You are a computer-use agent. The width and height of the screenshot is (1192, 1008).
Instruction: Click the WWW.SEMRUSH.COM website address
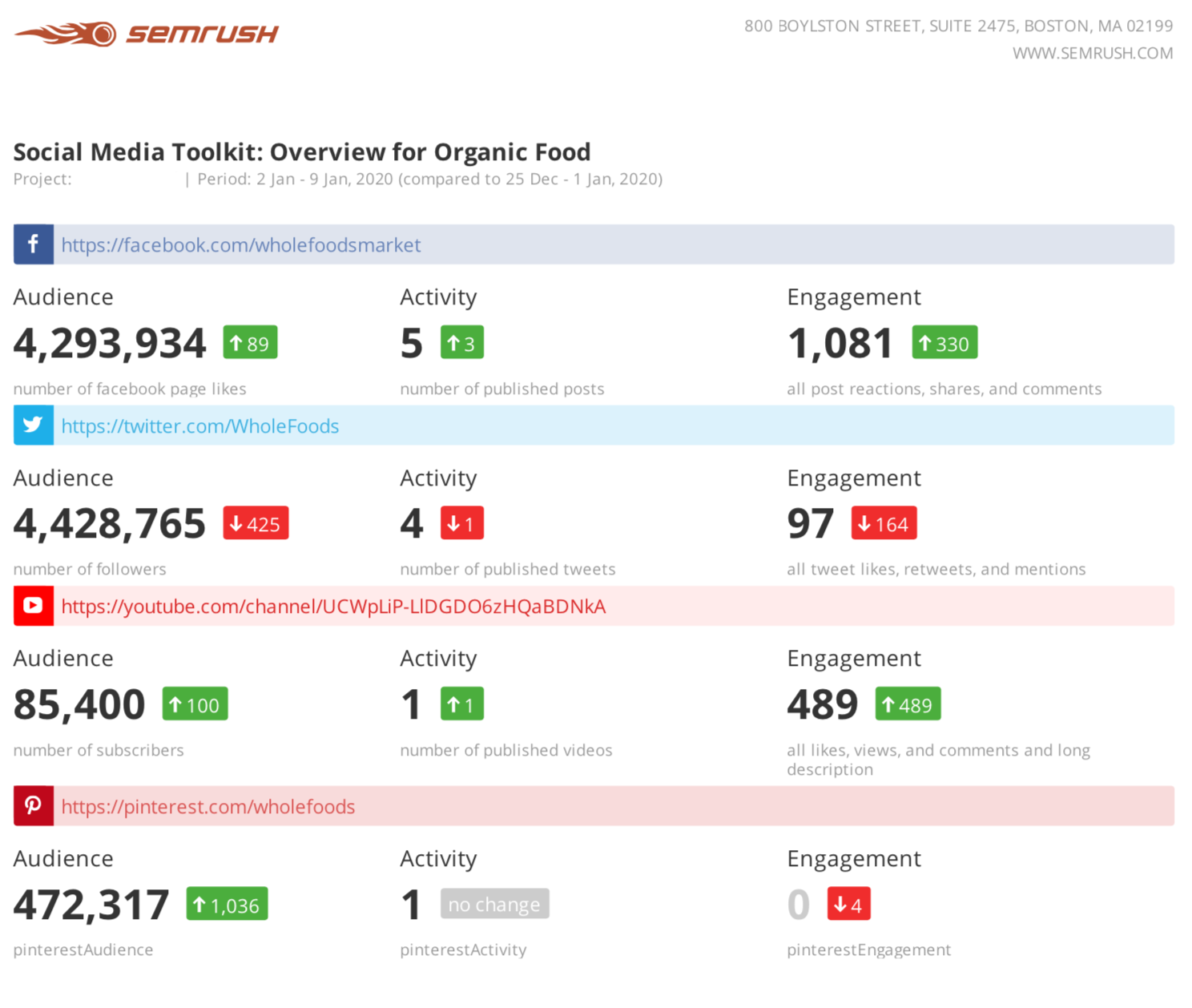[x=1092, y=54]
